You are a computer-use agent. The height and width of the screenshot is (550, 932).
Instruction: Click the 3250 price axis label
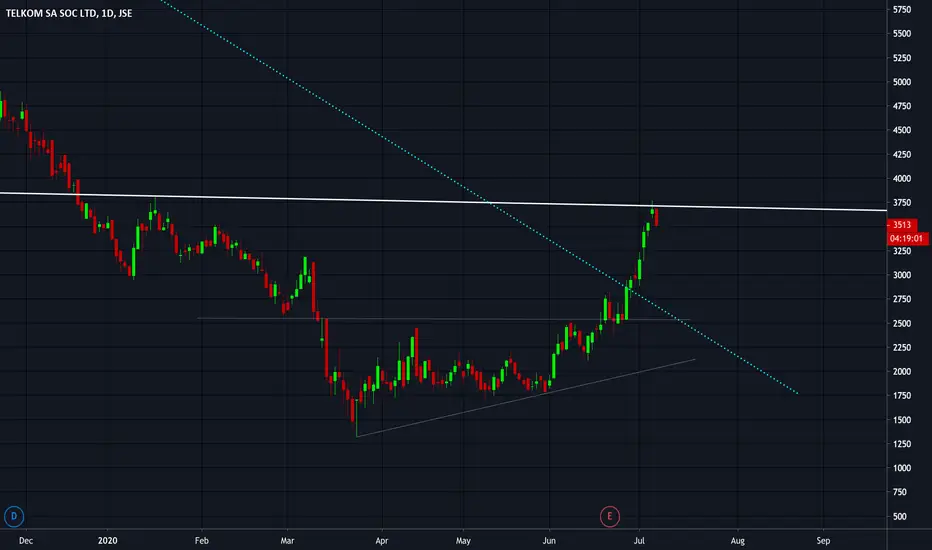pyautogui.click(x=902, y=251)
